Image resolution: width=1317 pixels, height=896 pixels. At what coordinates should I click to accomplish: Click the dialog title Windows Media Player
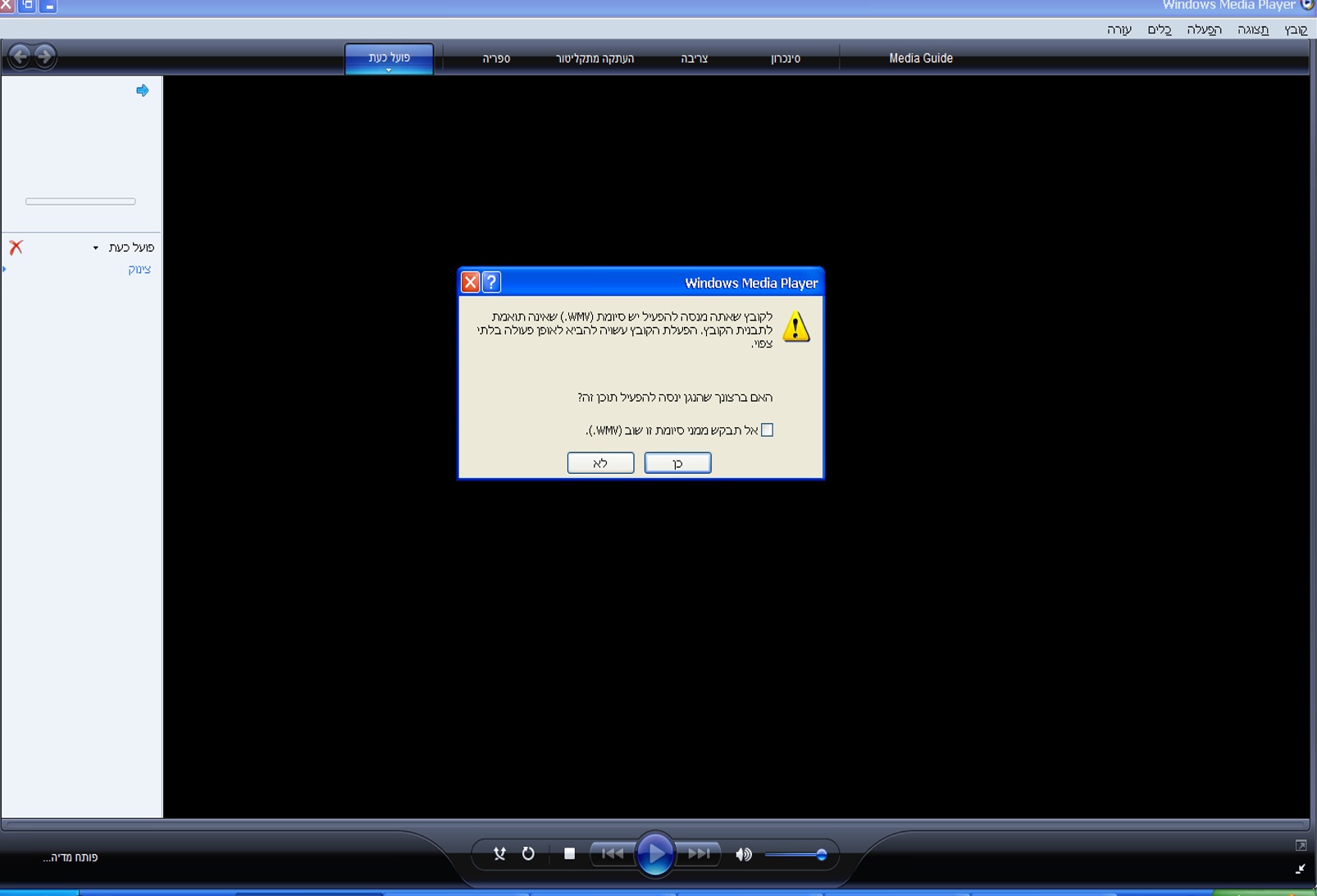[751, 283]
